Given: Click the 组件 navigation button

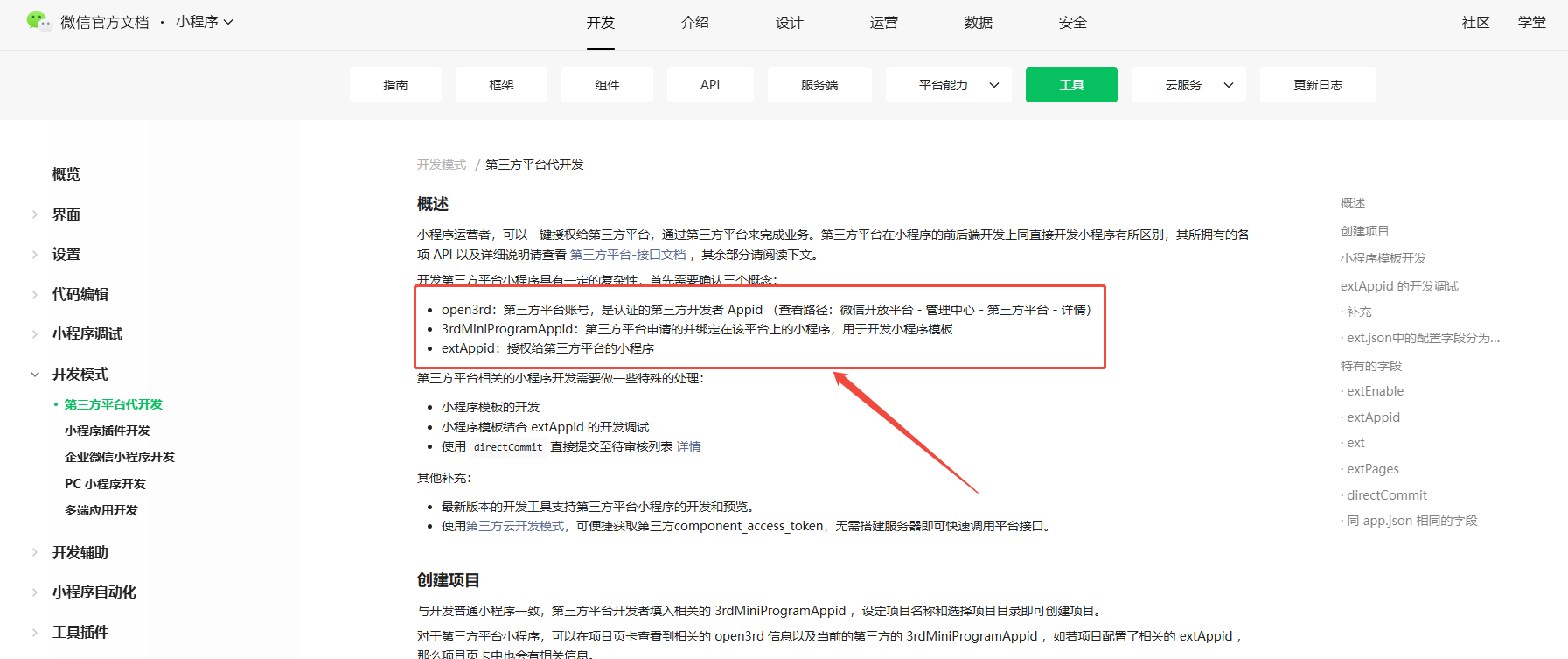Looking at the screenshot, I should point(607,85).
